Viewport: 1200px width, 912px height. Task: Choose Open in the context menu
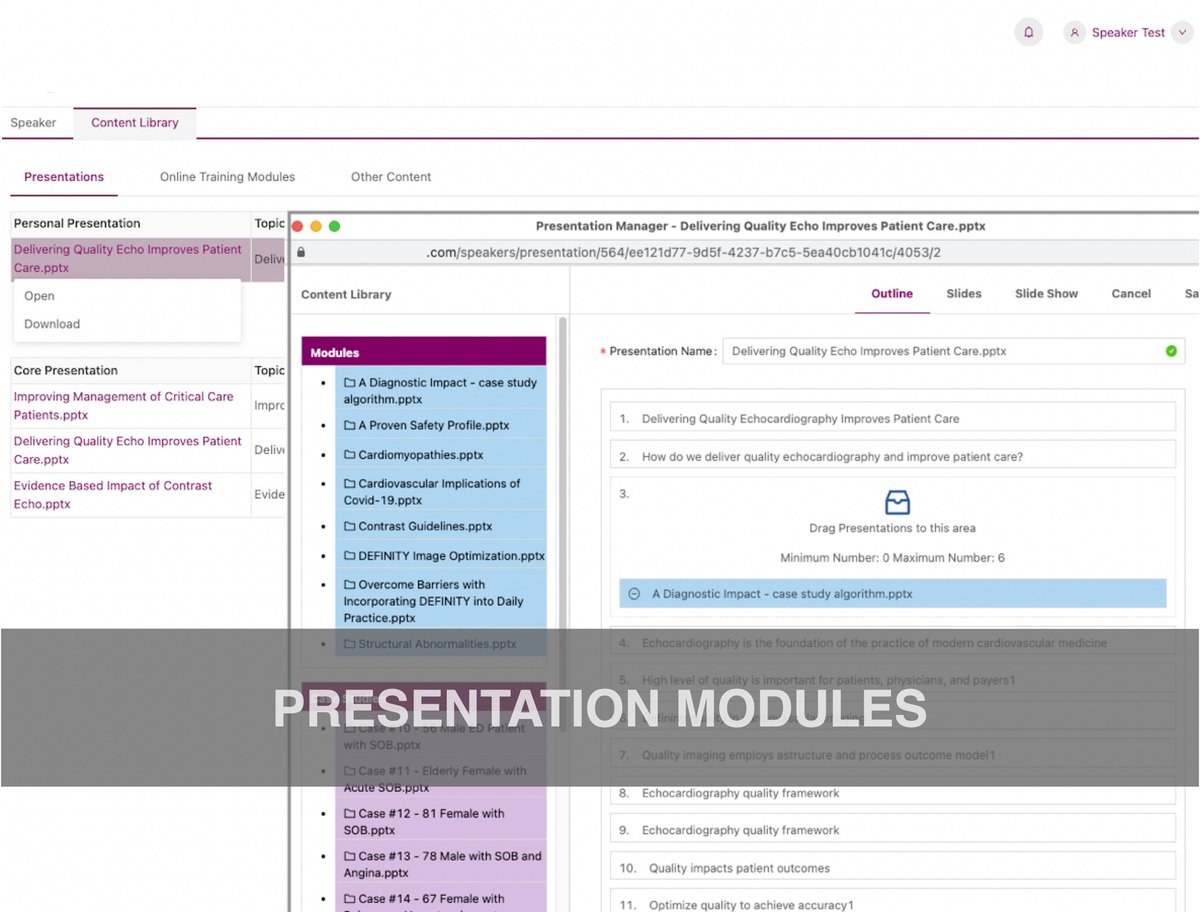point(38,296)
